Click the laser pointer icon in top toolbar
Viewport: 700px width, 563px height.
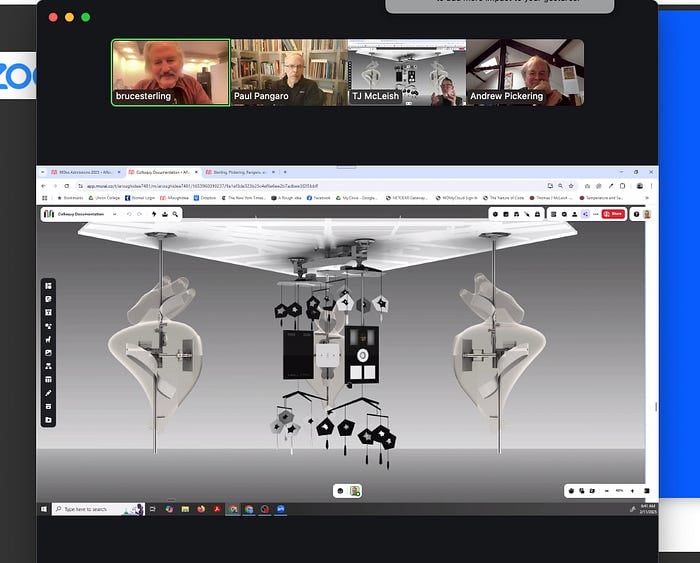[x=527, y=214]
